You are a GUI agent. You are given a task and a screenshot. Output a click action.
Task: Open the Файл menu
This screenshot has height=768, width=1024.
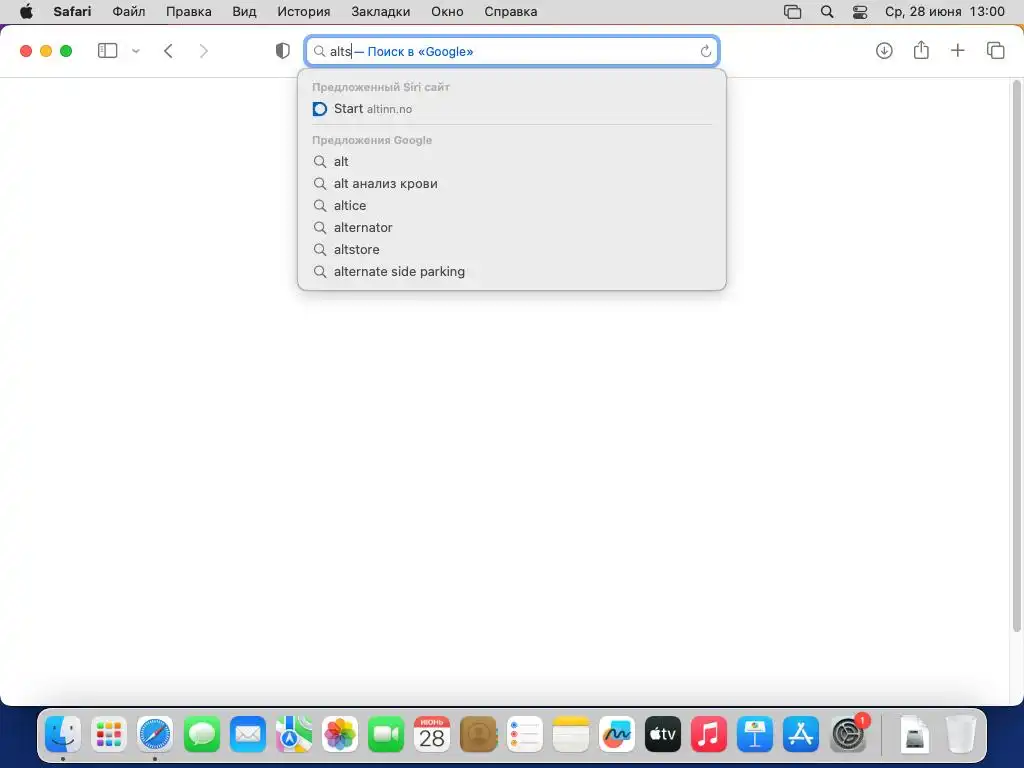129,12
